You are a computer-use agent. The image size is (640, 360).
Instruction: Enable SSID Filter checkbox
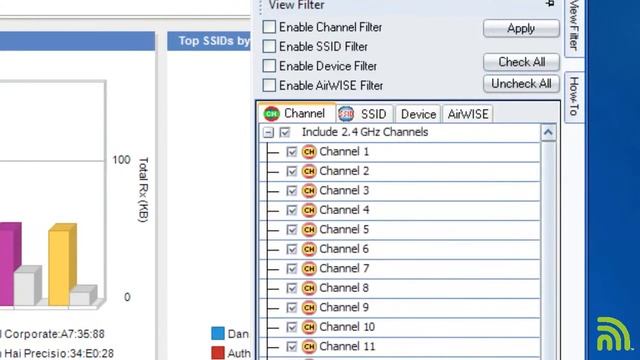pyautogui.click(x=269, y=46)
